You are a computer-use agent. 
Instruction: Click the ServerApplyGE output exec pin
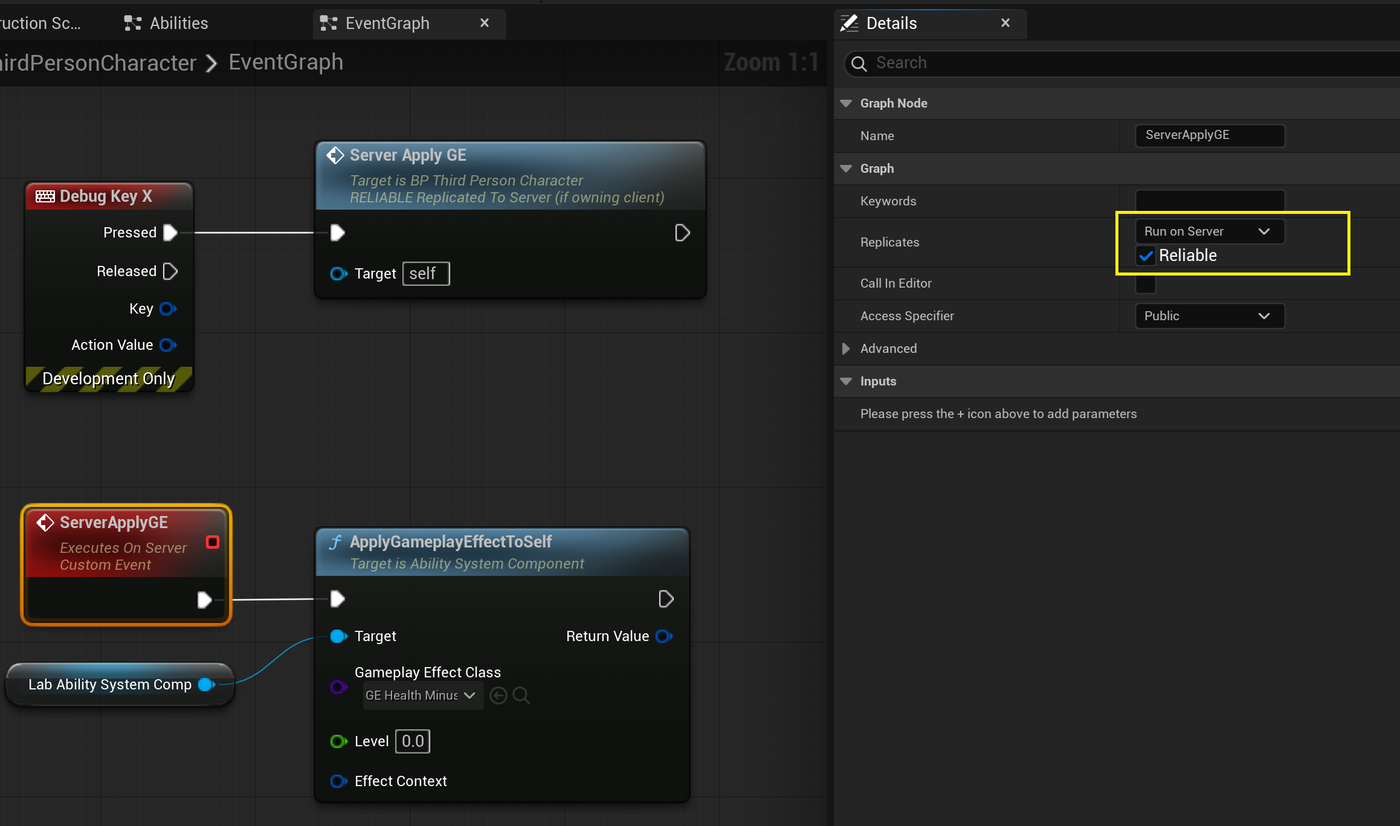click(205, 599)
